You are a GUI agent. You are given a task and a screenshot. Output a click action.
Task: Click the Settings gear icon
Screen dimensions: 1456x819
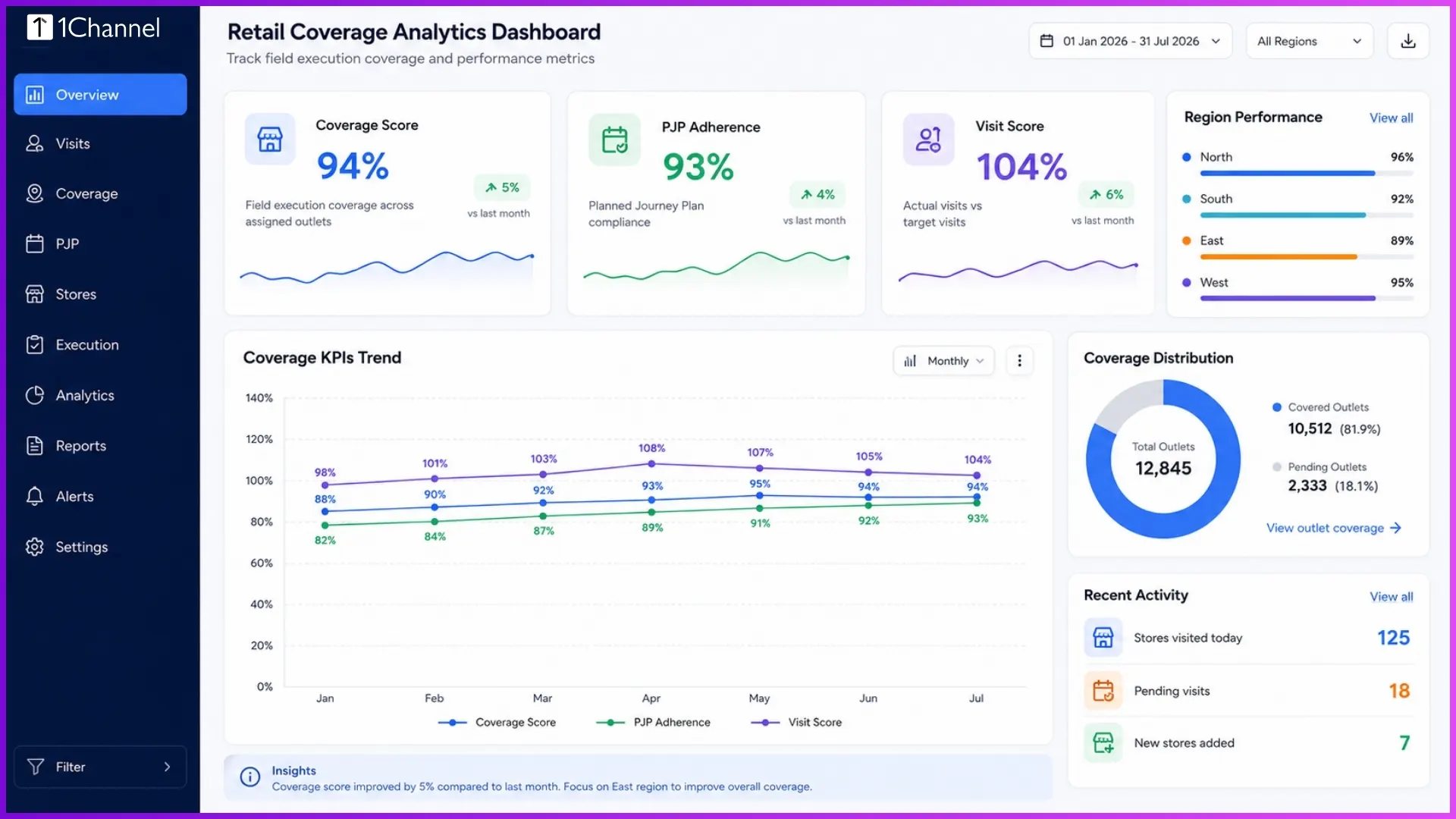(35, 547)
